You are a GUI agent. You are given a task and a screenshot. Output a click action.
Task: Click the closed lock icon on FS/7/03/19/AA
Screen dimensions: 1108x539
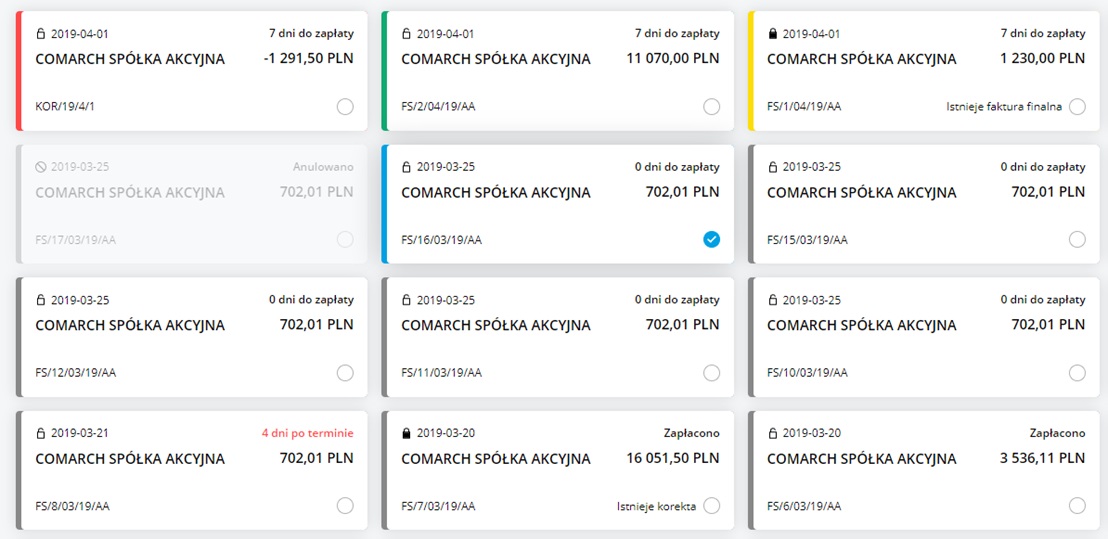(406, 434)
